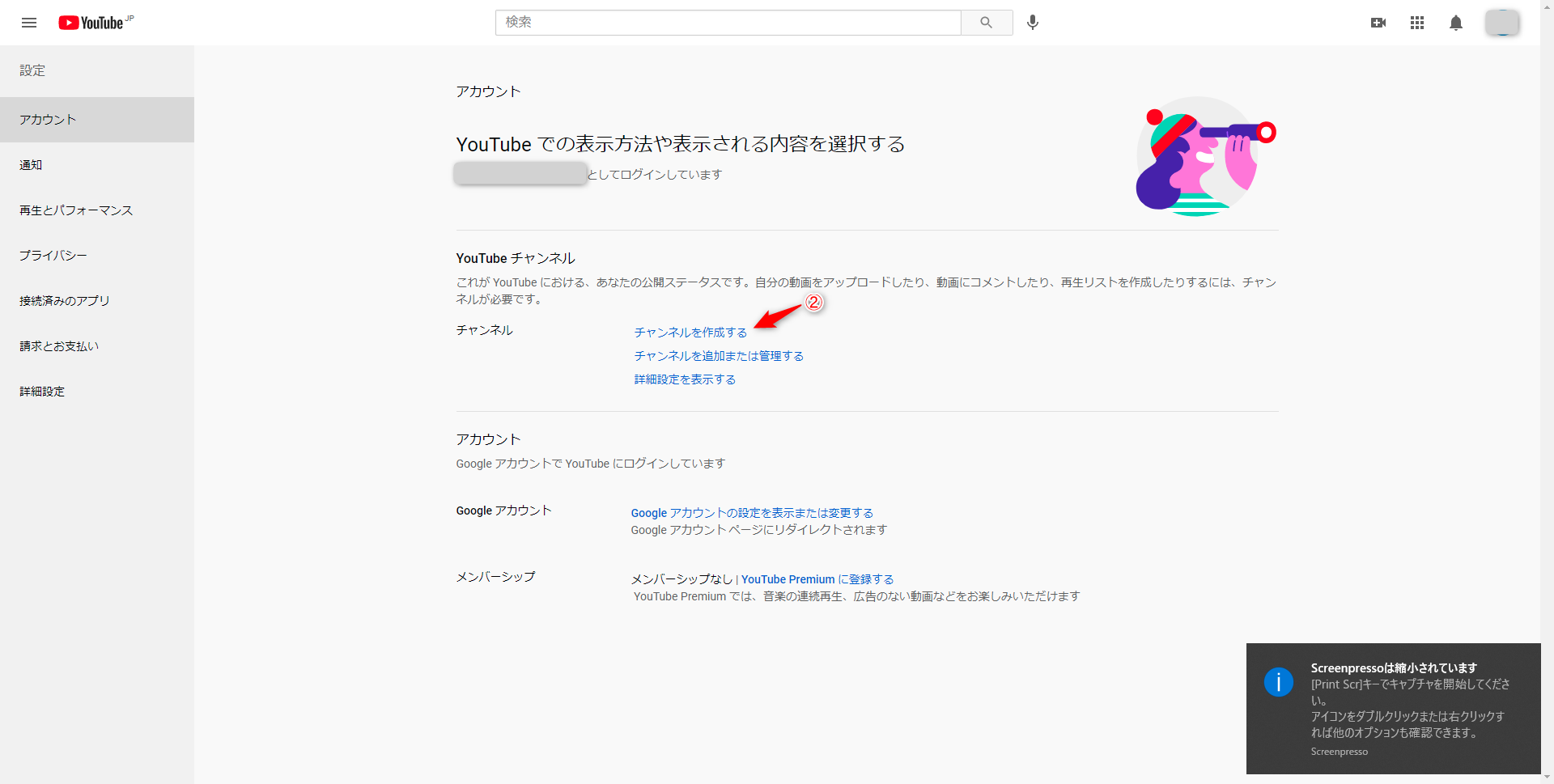Screen dimensions: 1554x784
Task: Open プライバシー settings
Action: [53, 256]
